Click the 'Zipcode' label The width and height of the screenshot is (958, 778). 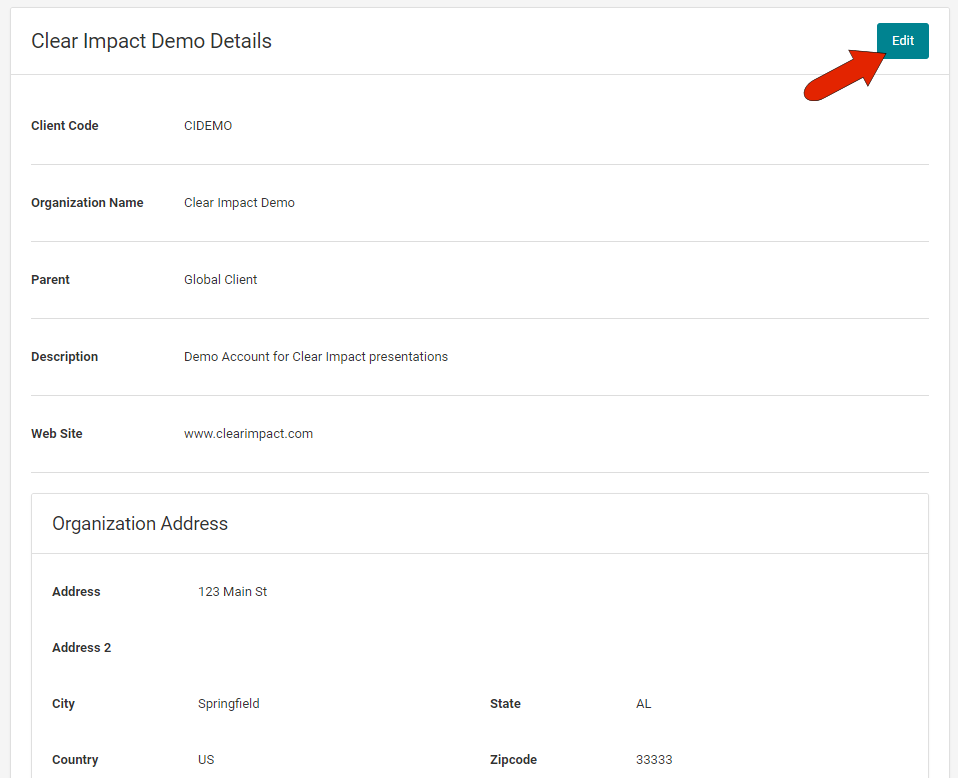(x=513, y=760)
